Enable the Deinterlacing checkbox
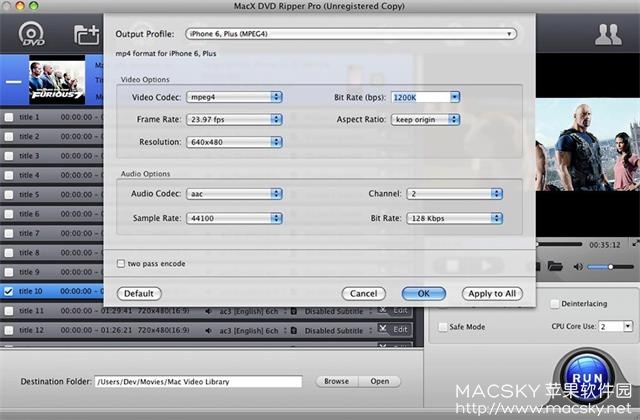The image size is (640, 420). (x=554, y=304)
